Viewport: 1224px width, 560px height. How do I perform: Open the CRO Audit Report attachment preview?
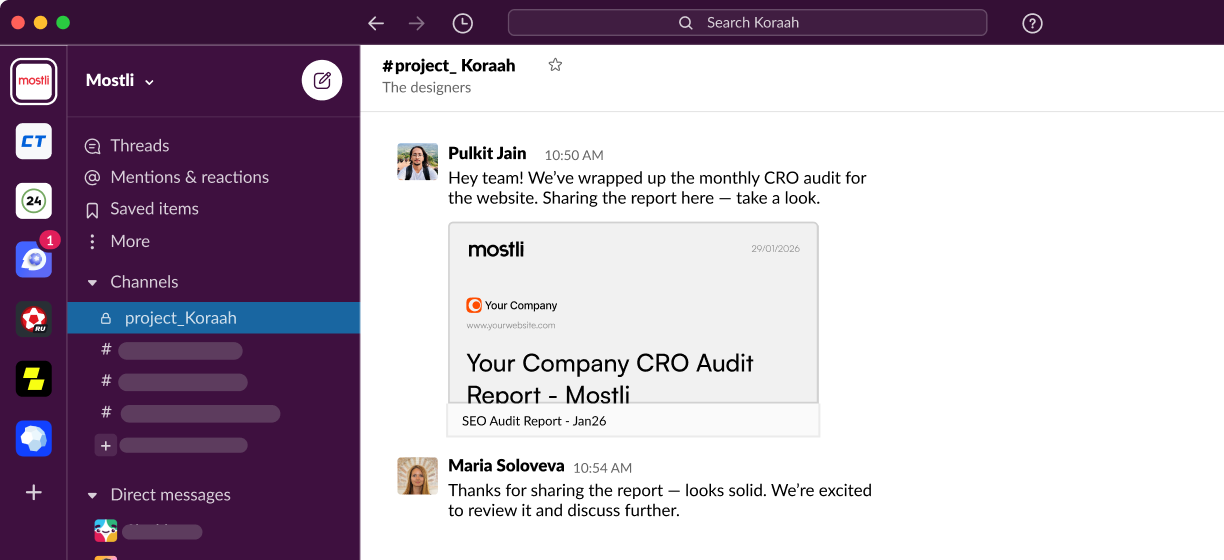(x=633, y=313)
